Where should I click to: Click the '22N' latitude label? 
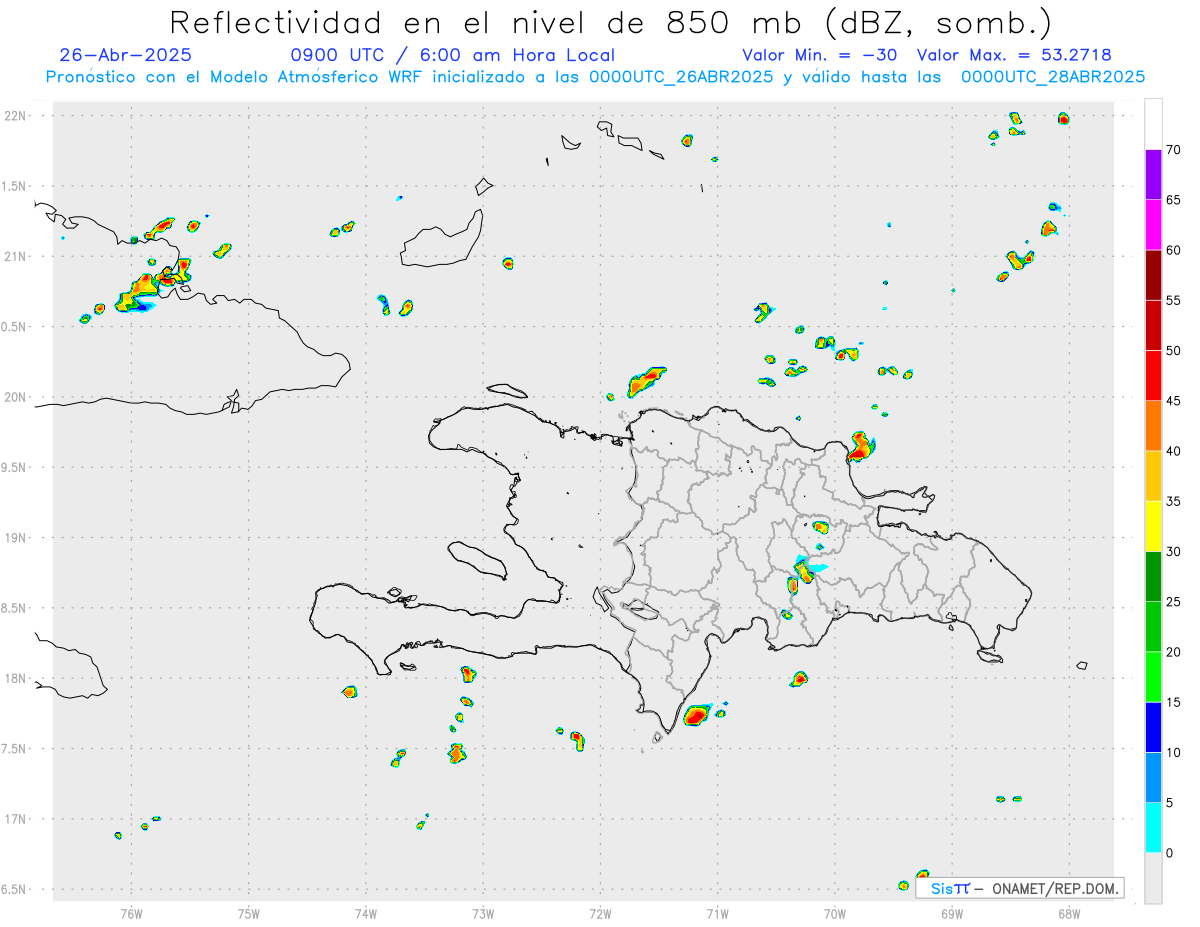(17, 116)
